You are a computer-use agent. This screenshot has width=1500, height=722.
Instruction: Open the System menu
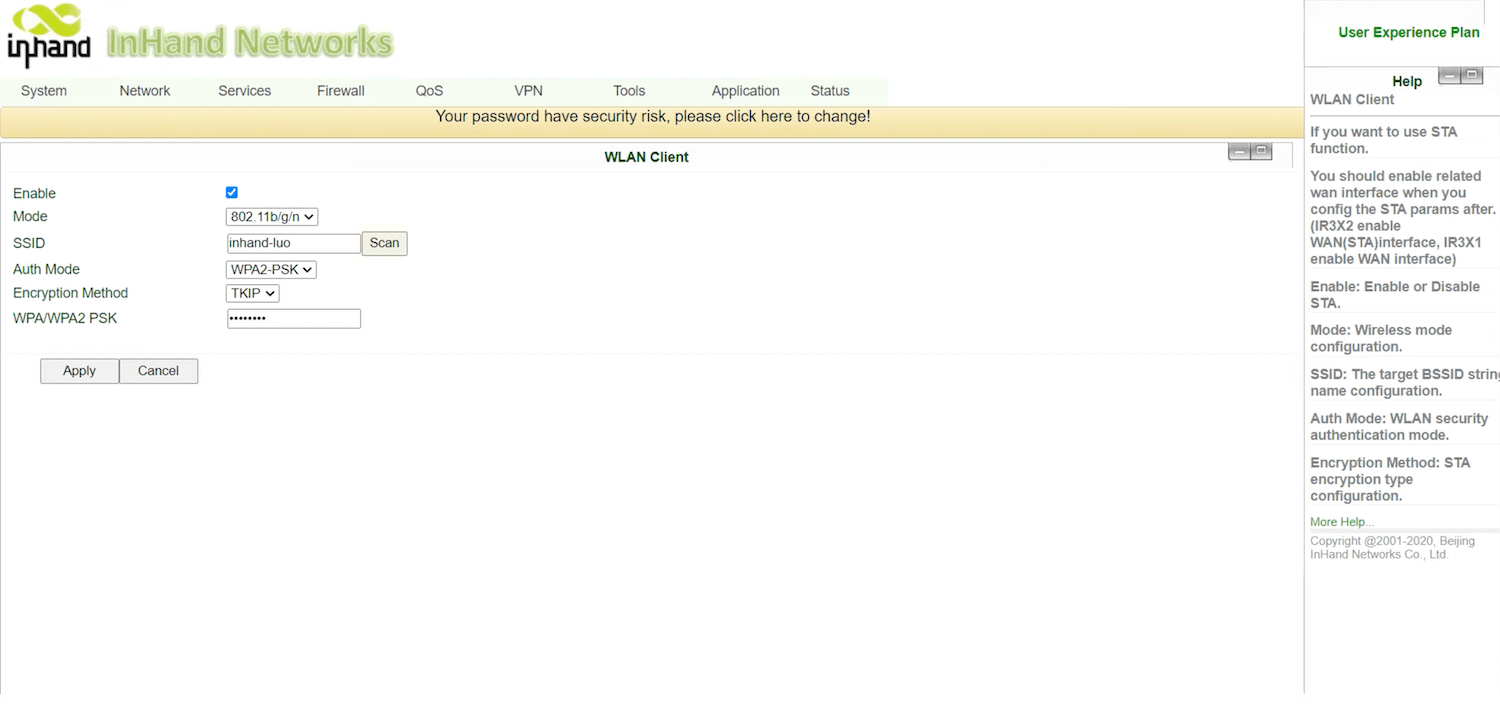[x=44, y=91]
